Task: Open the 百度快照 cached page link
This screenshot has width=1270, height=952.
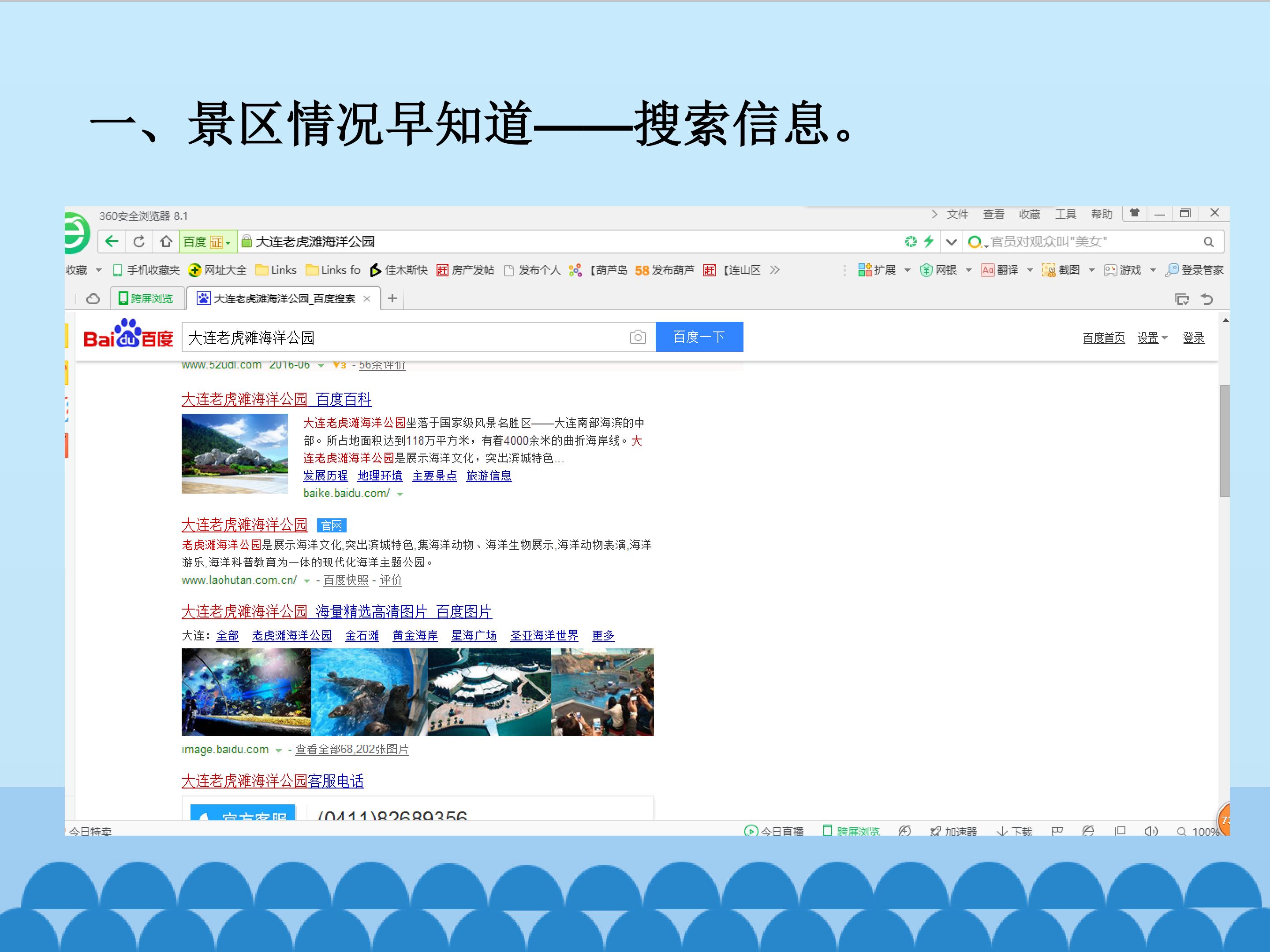Action: tap(346, 580)
